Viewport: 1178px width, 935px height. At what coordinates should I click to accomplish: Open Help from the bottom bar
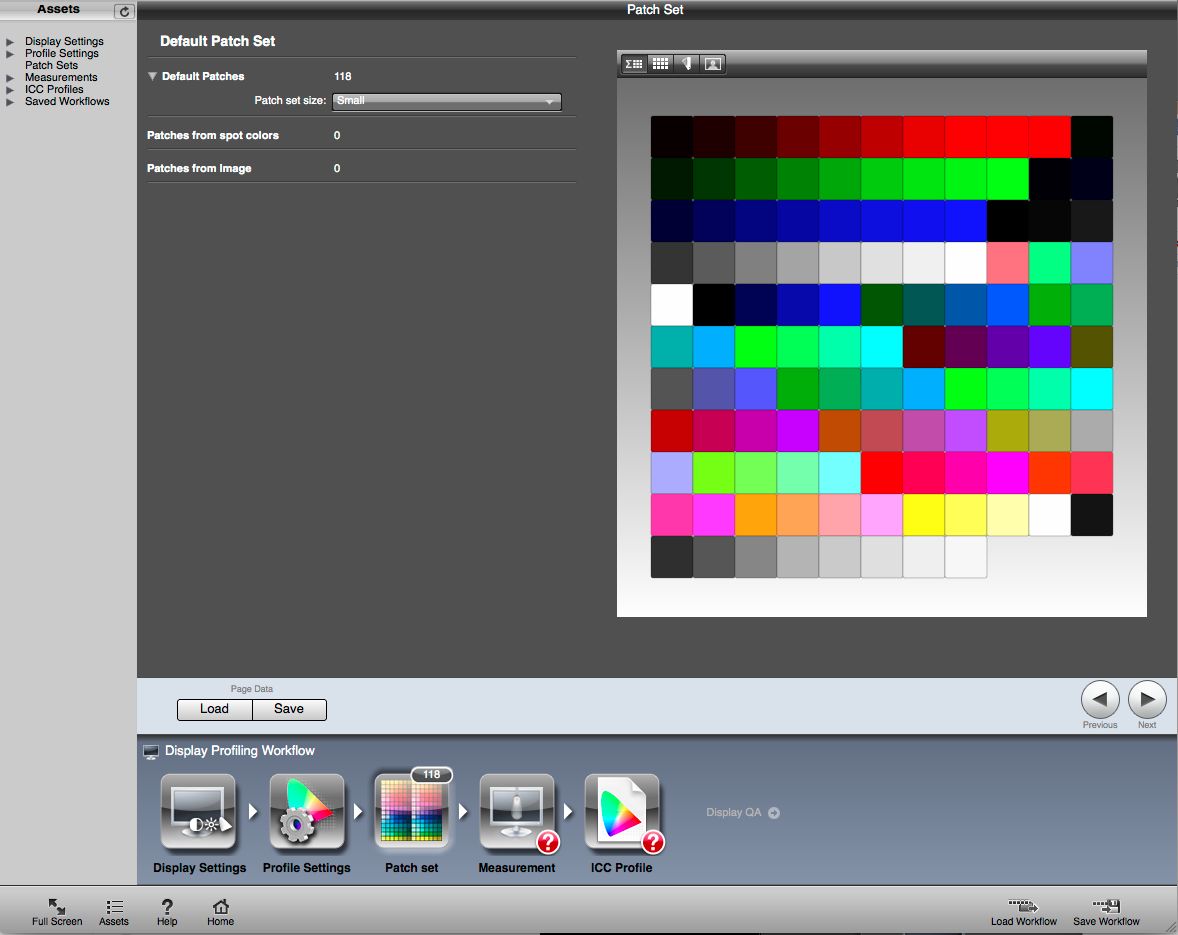[167, 912]
